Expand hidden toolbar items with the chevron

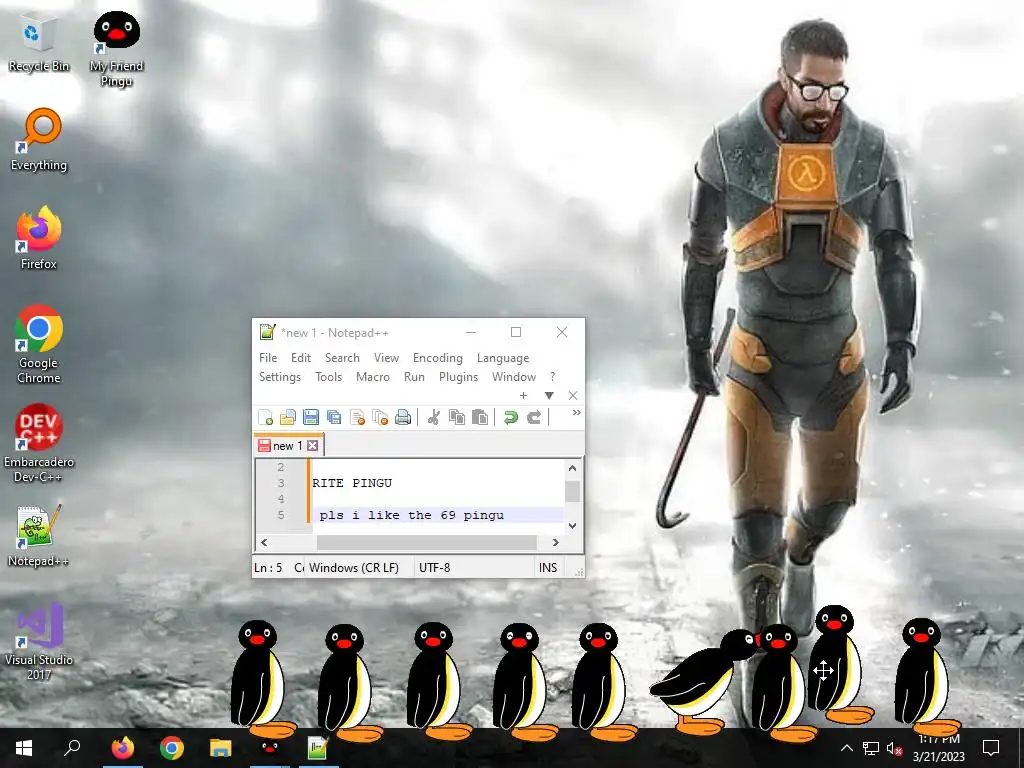pyautogui.click(x=576, y=413)
